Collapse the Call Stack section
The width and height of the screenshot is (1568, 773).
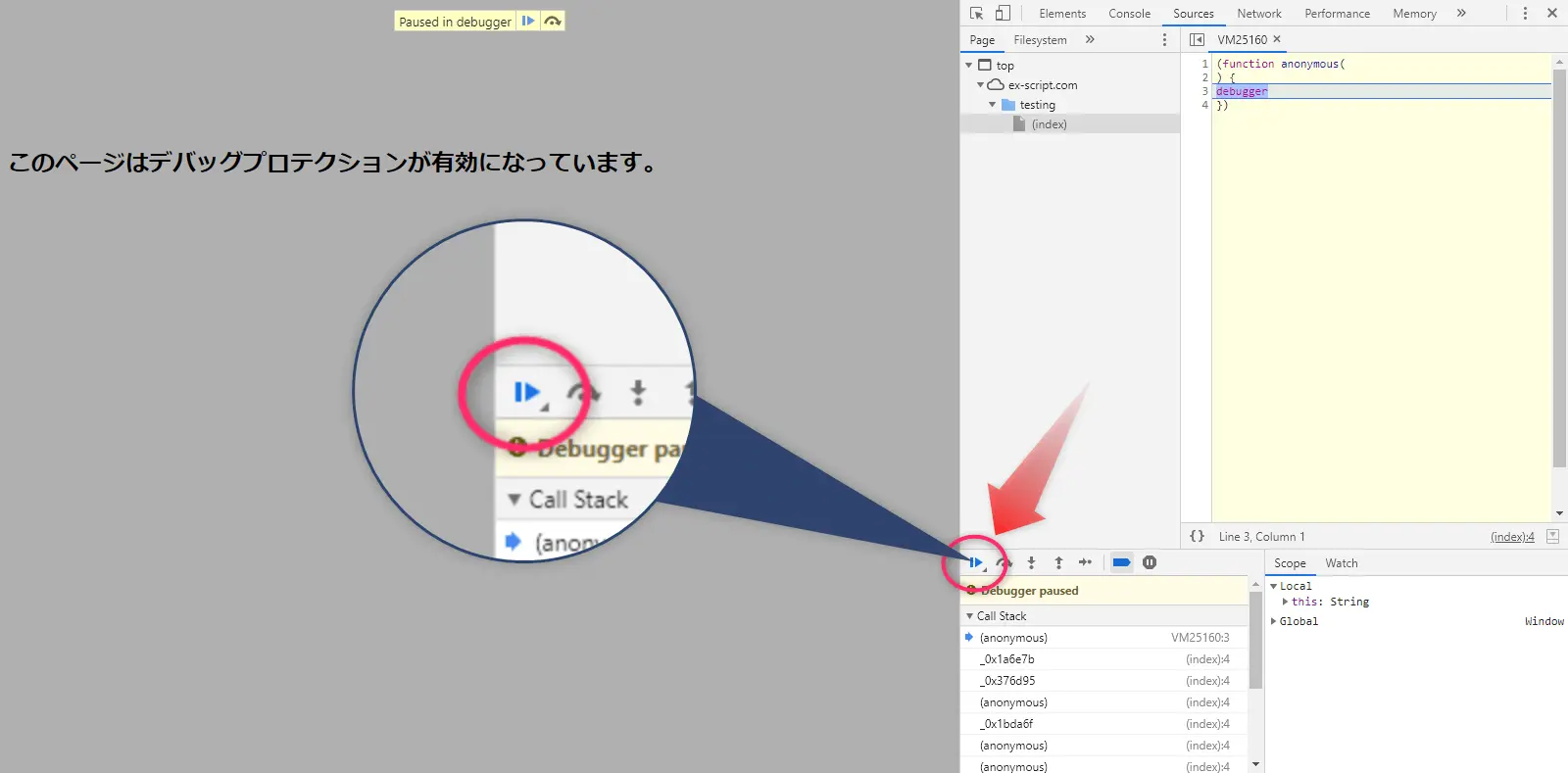click(970, 616)
